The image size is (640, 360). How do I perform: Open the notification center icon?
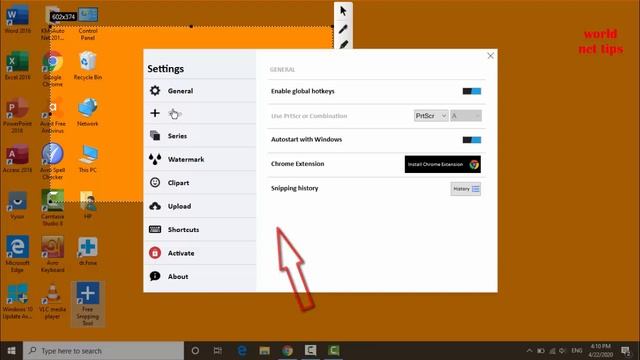[625, 351]
